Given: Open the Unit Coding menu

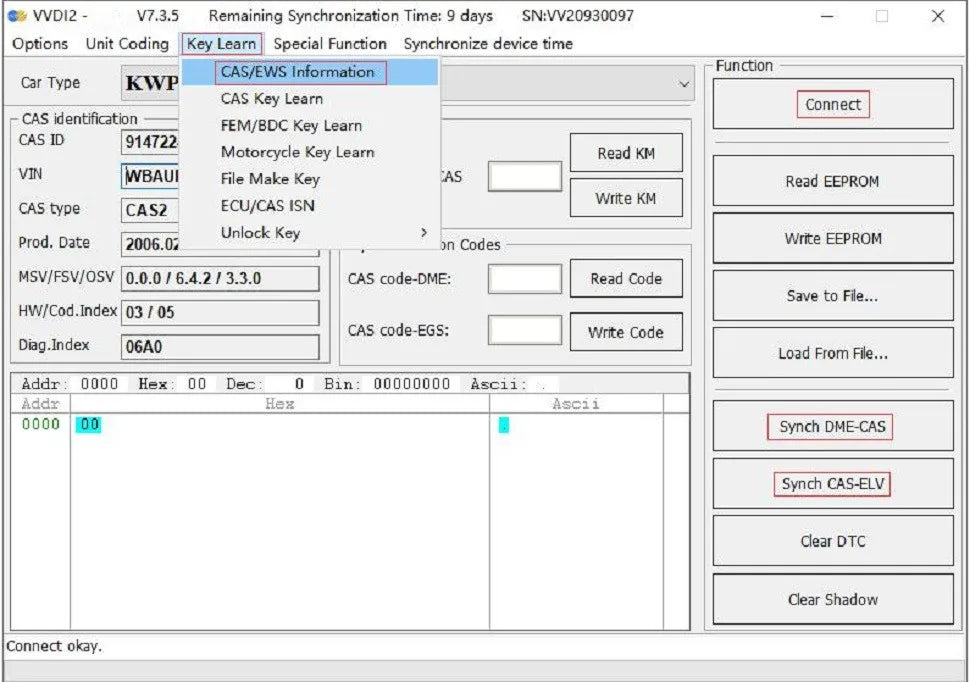Looking at the screenshot, I should [127, 44].
